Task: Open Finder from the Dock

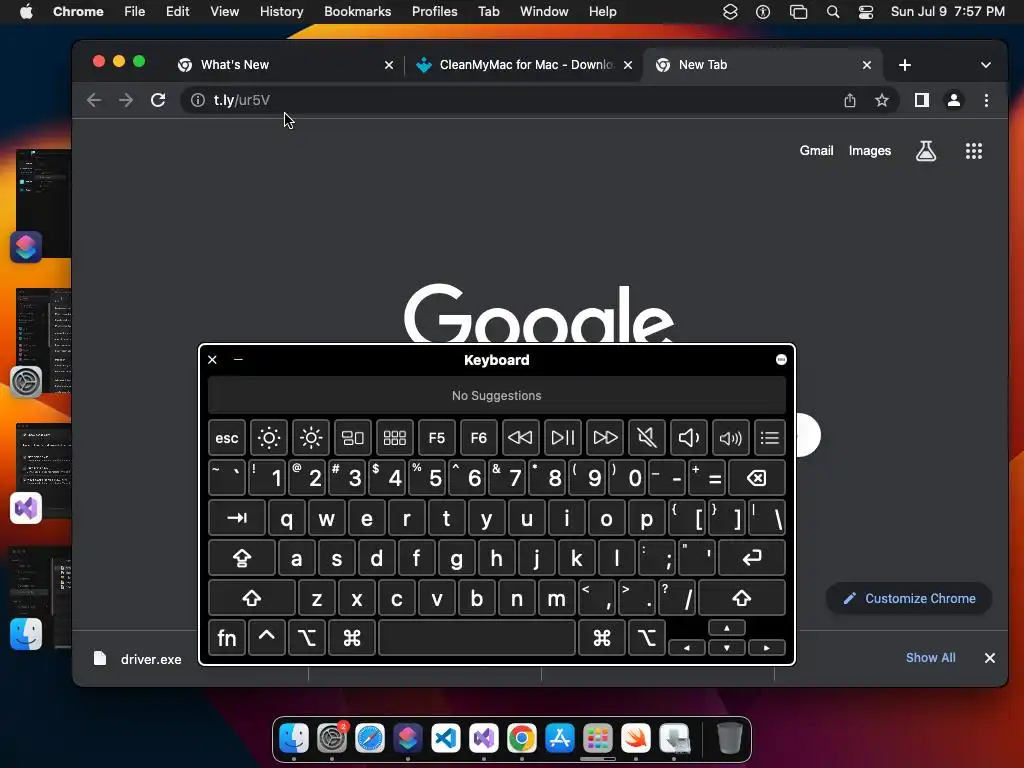Action: (294, 738)
